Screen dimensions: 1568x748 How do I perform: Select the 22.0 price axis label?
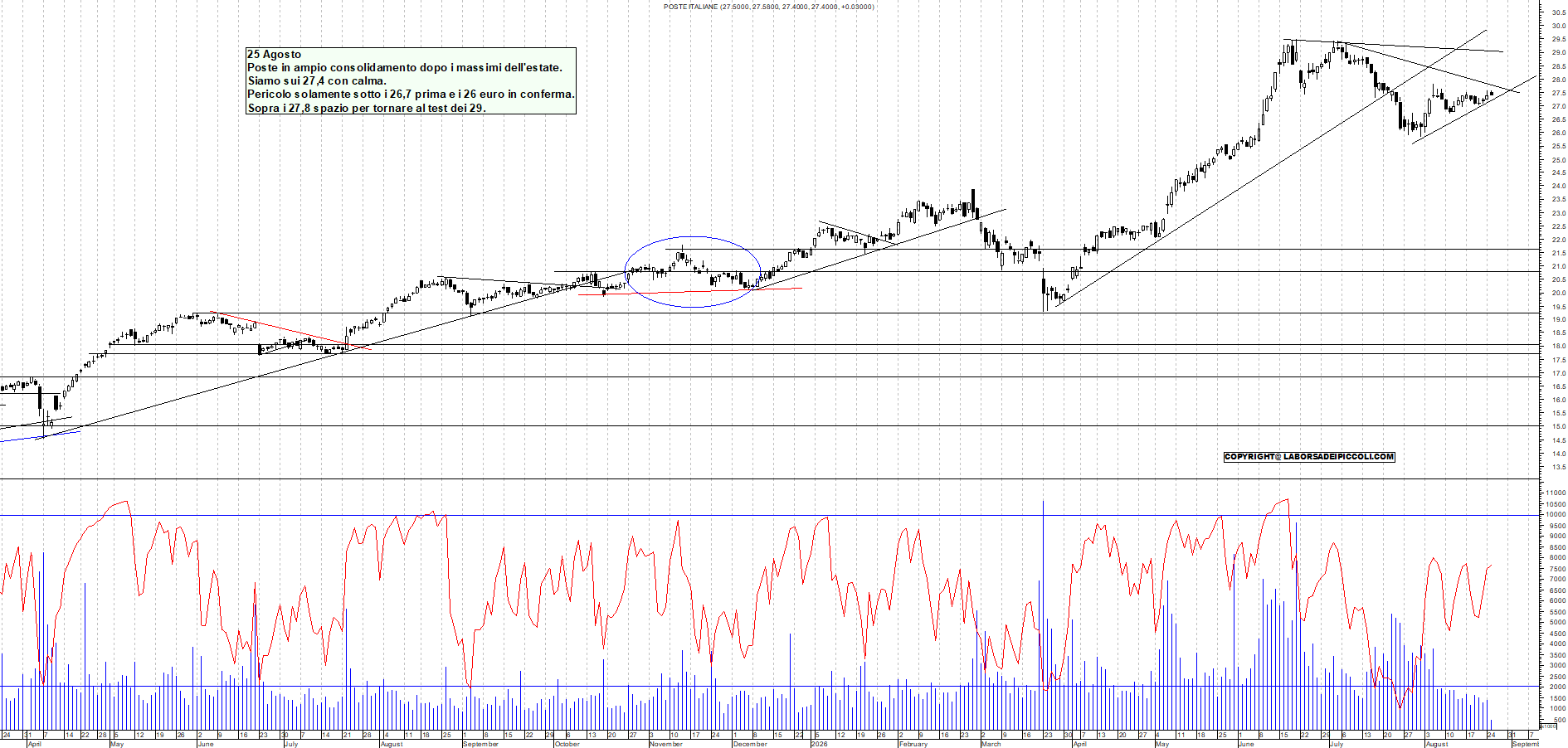coord(1558,240)
